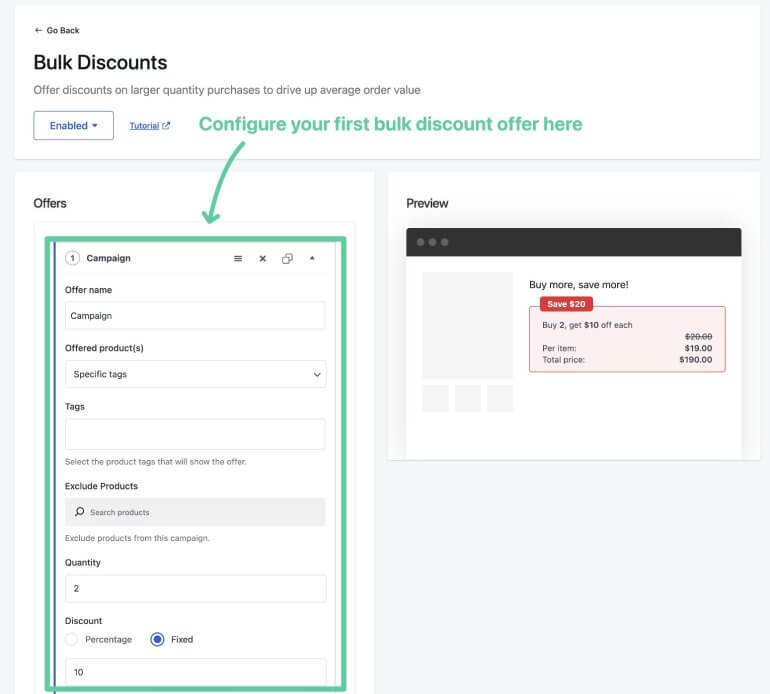The width and height of the screenshot is (770, 694).
Task: Click the Tags input box
Action: point(195,434)
